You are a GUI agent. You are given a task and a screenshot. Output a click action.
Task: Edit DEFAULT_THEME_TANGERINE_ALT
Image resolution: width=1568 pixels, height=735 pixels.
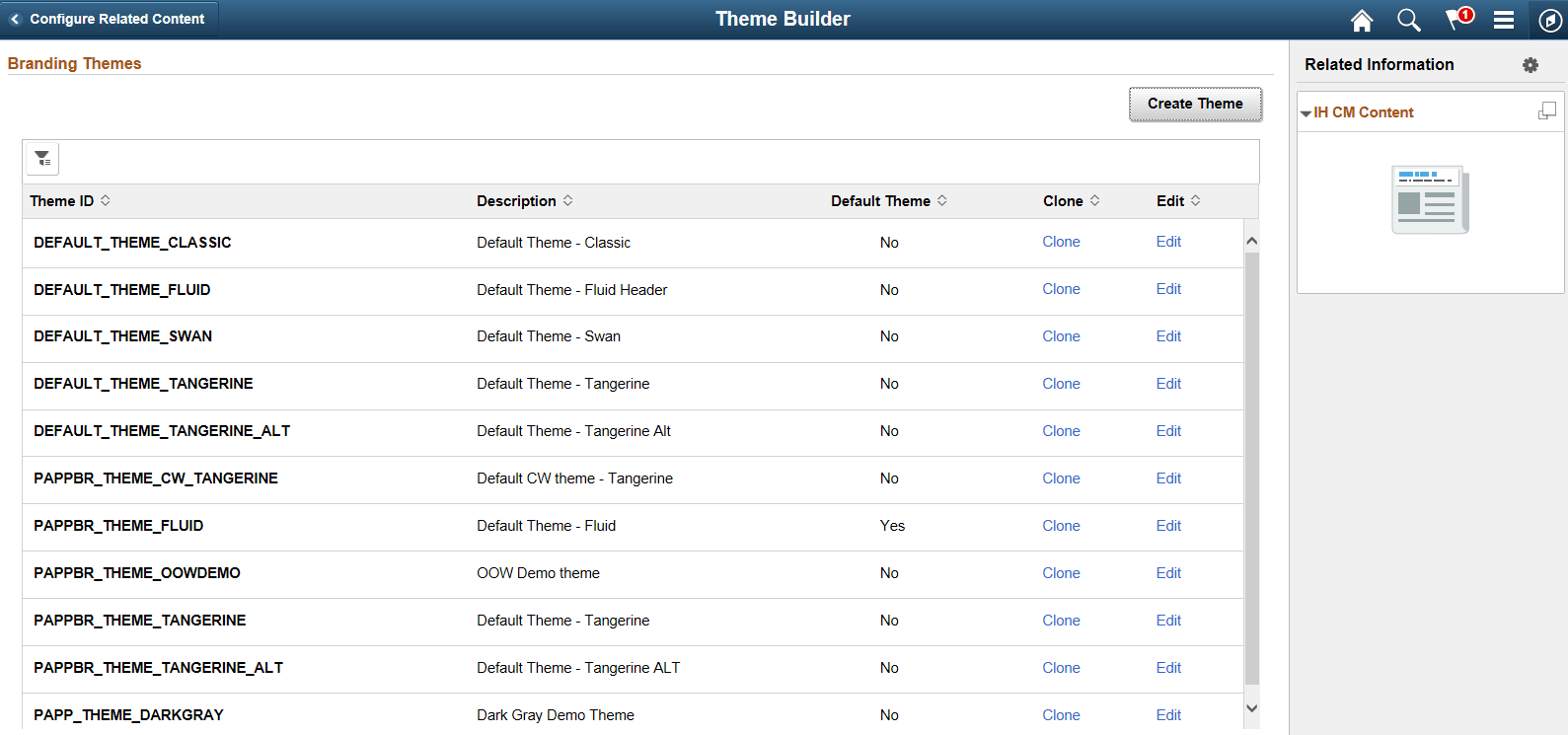pyautogui.click(x=1168, y=431)
